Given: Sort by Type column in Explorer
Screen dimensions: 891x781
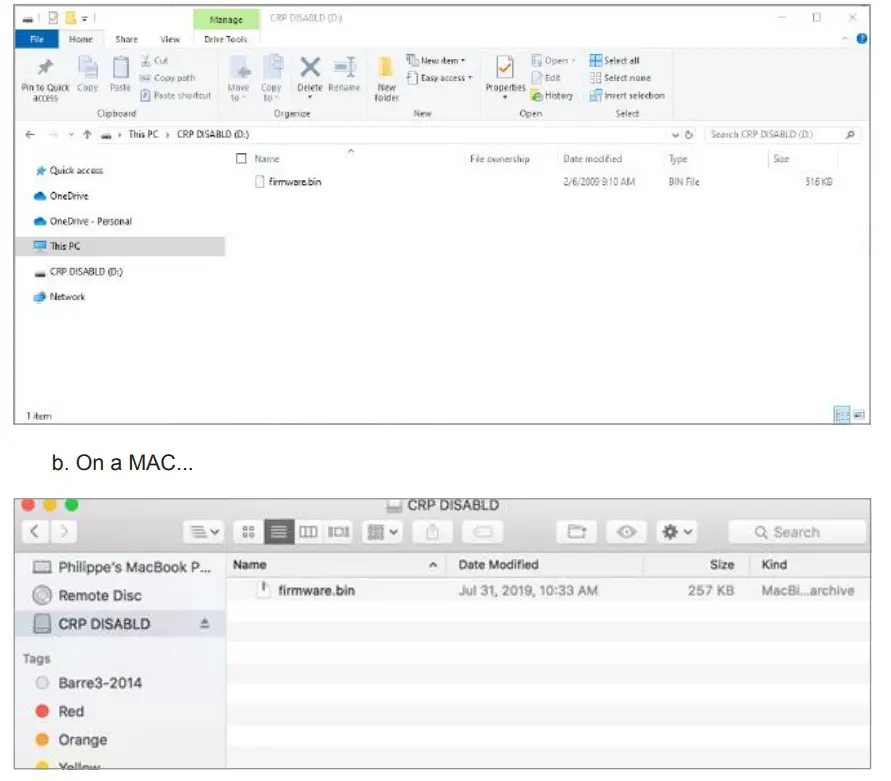Looking at the screenshot, I should click(678, 159).
